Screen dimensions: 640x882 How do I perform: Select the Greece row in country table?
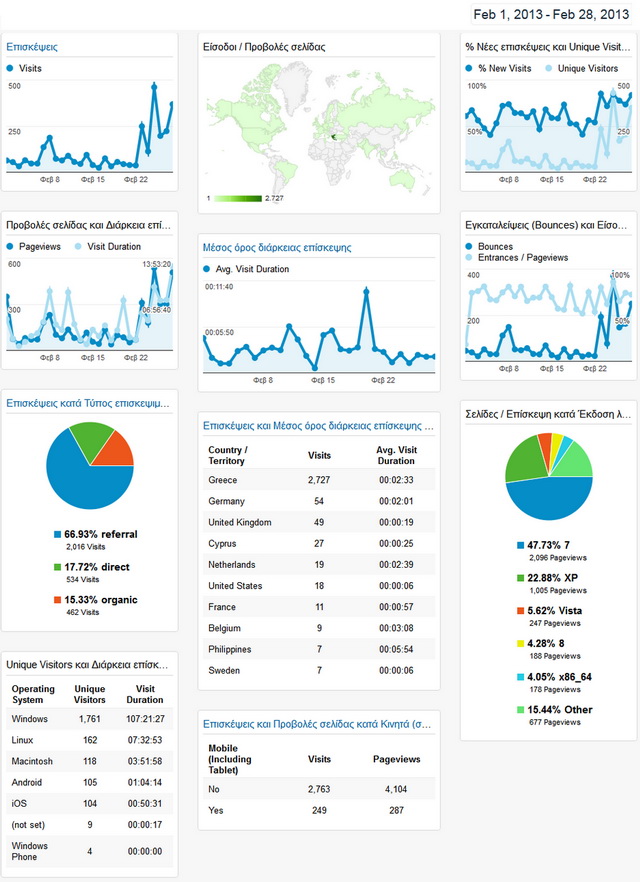317,480
